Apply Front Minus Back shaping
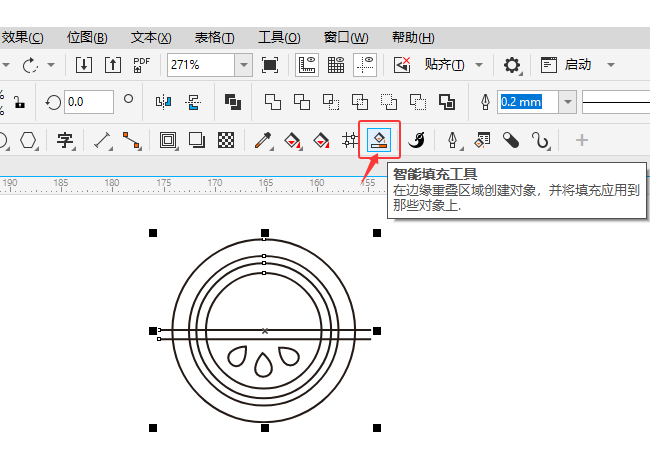The width and height of the screenshot is (650, 470). [389, 102]
